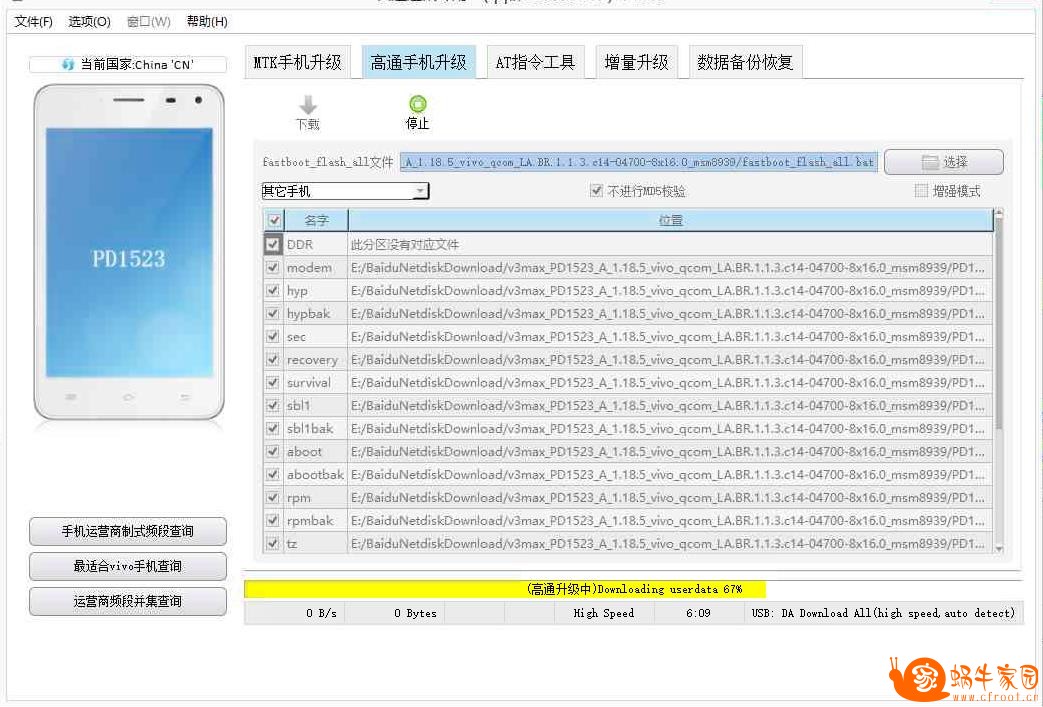Image resolution: width=1043 pixels, height=707 pixels.
Task: Click the 当前国家:China 'CN' button
Action: [x=128, y=65]
